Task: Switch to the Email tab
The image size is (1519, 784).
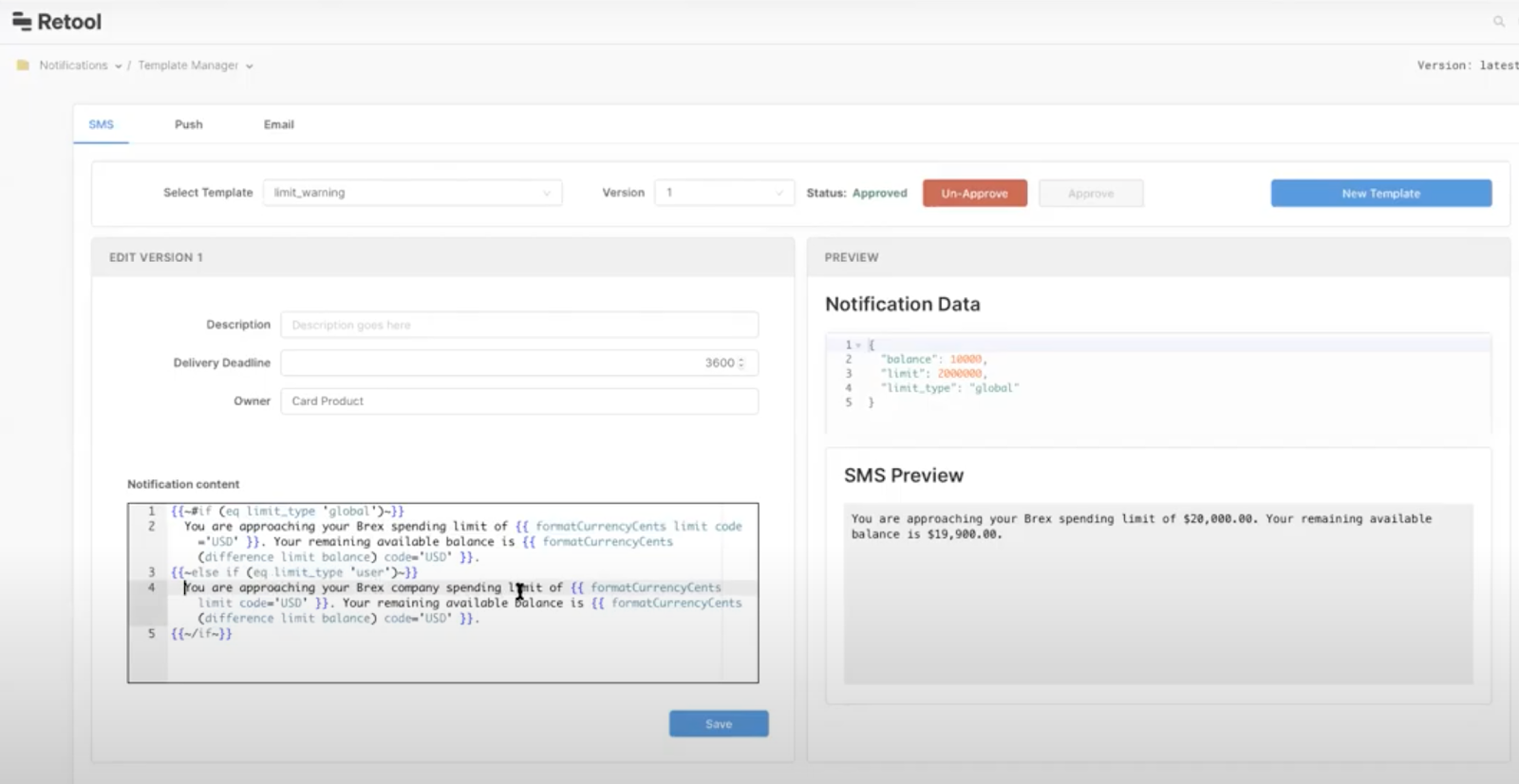Action: [279, 124]
